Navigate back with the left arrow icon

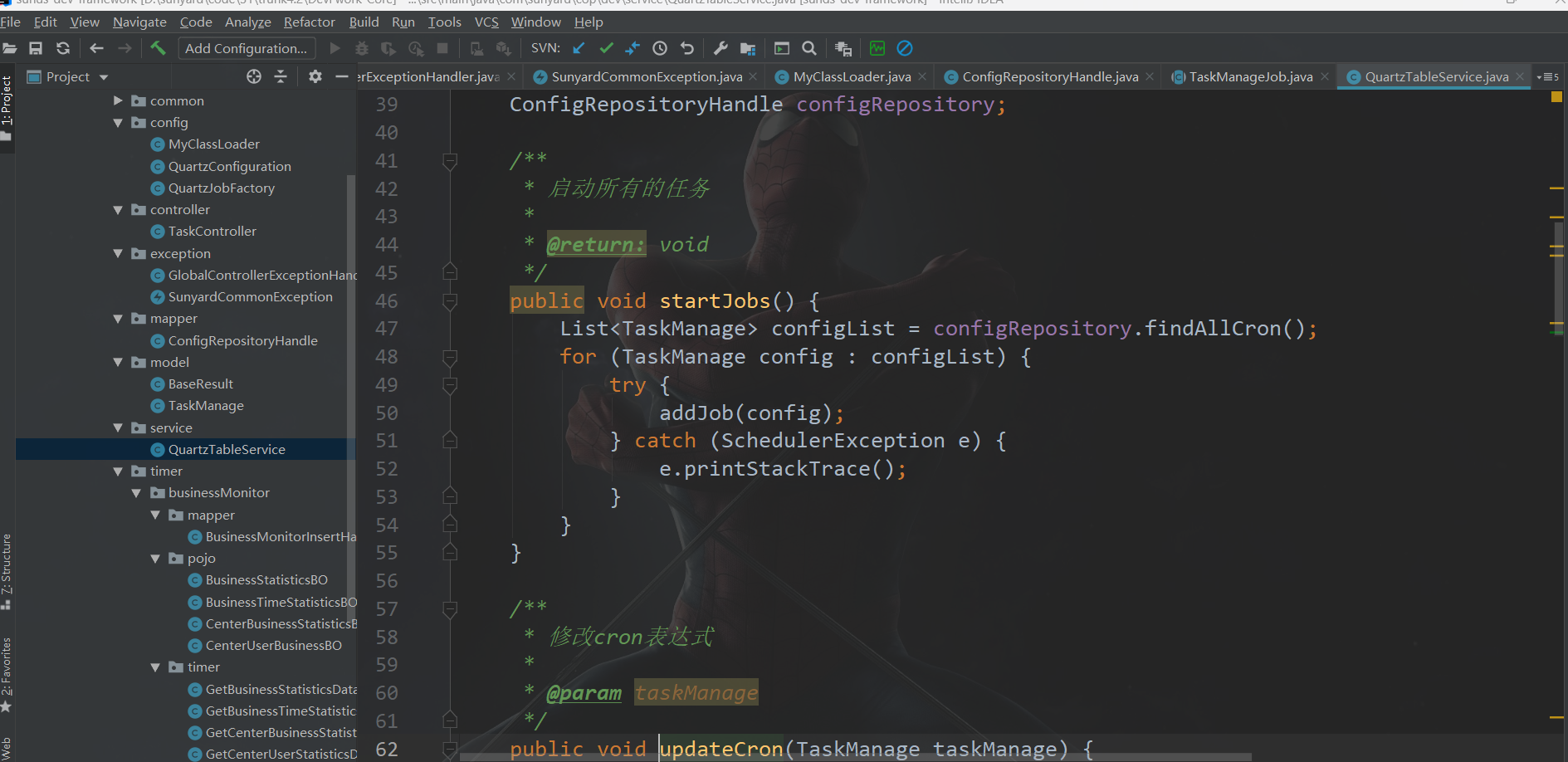click(x=96, y=48)
